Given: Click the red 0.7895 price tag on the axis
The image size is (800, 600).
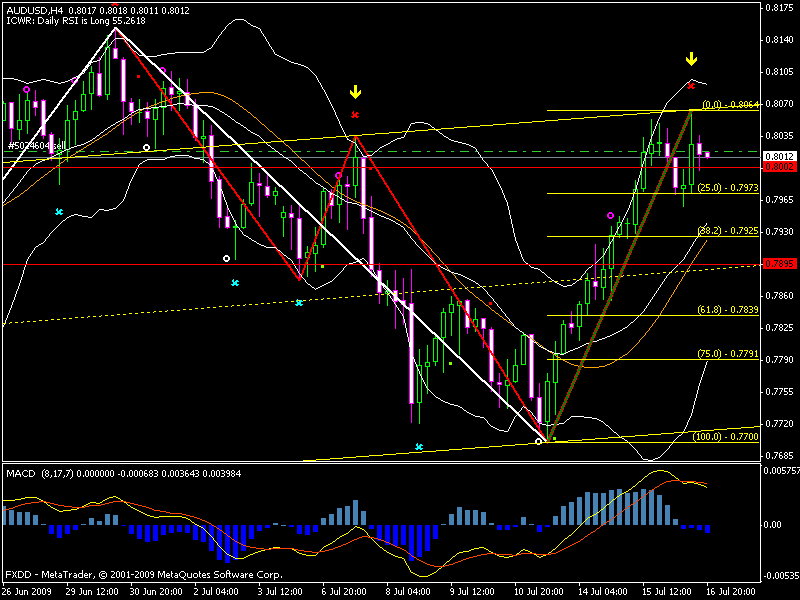Looking at the screenshot, I should (x=779, y=264).
